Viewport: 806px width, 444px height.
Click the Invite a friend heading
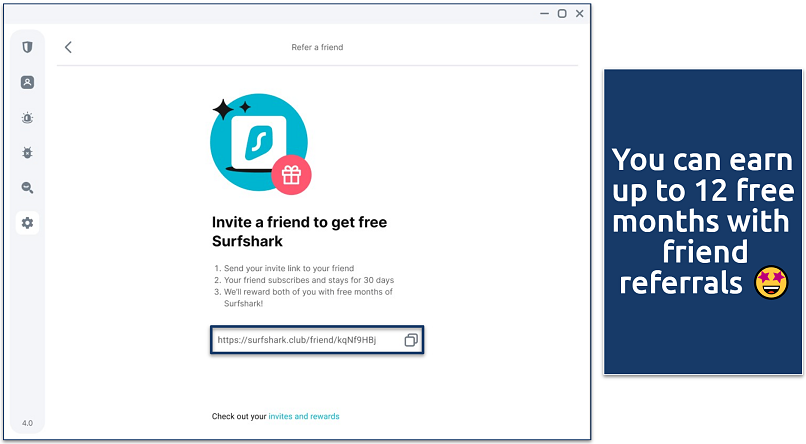(298, 232)
